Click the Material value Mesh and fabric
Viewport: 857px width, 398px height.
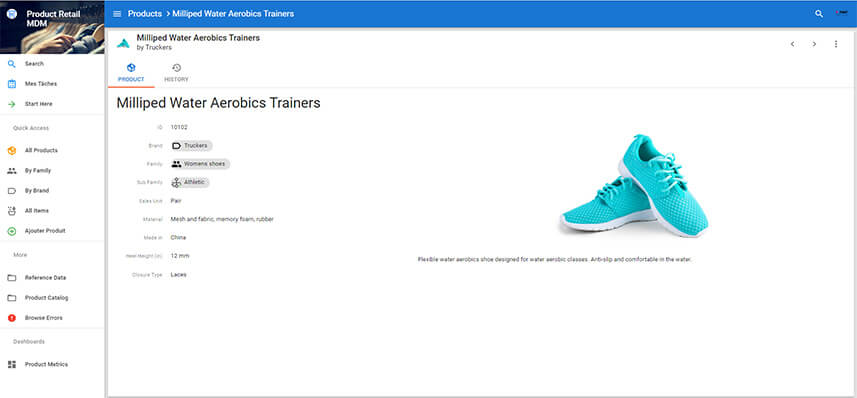coord(222,219)
